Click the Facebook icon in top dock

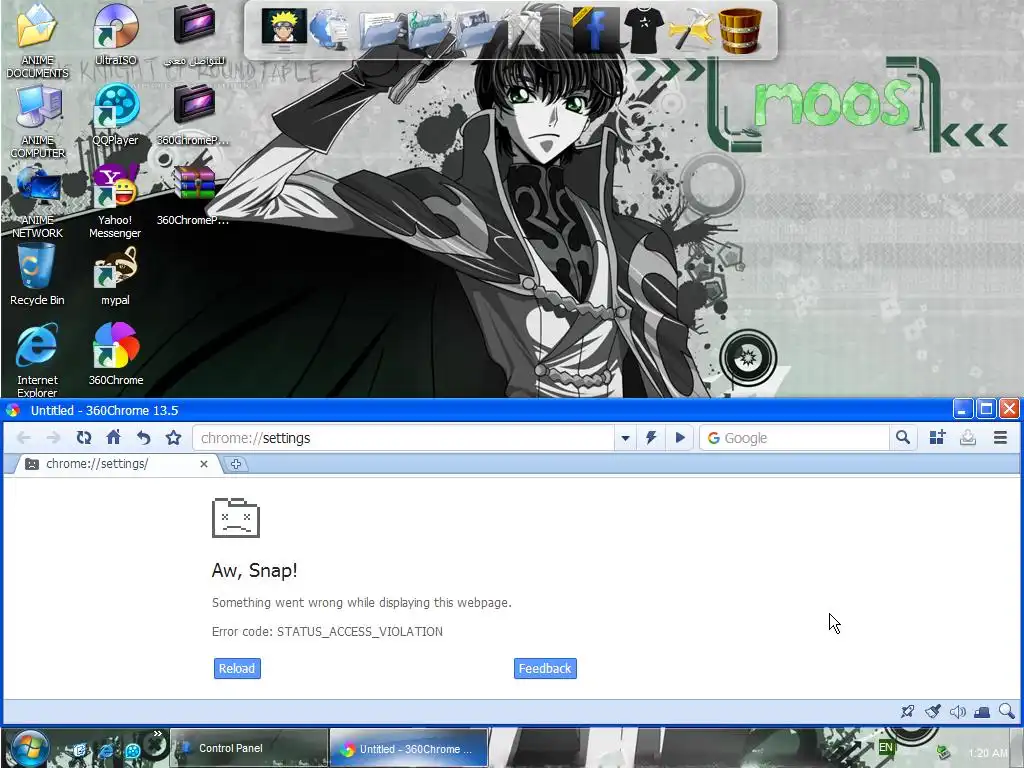click(595, 29)
